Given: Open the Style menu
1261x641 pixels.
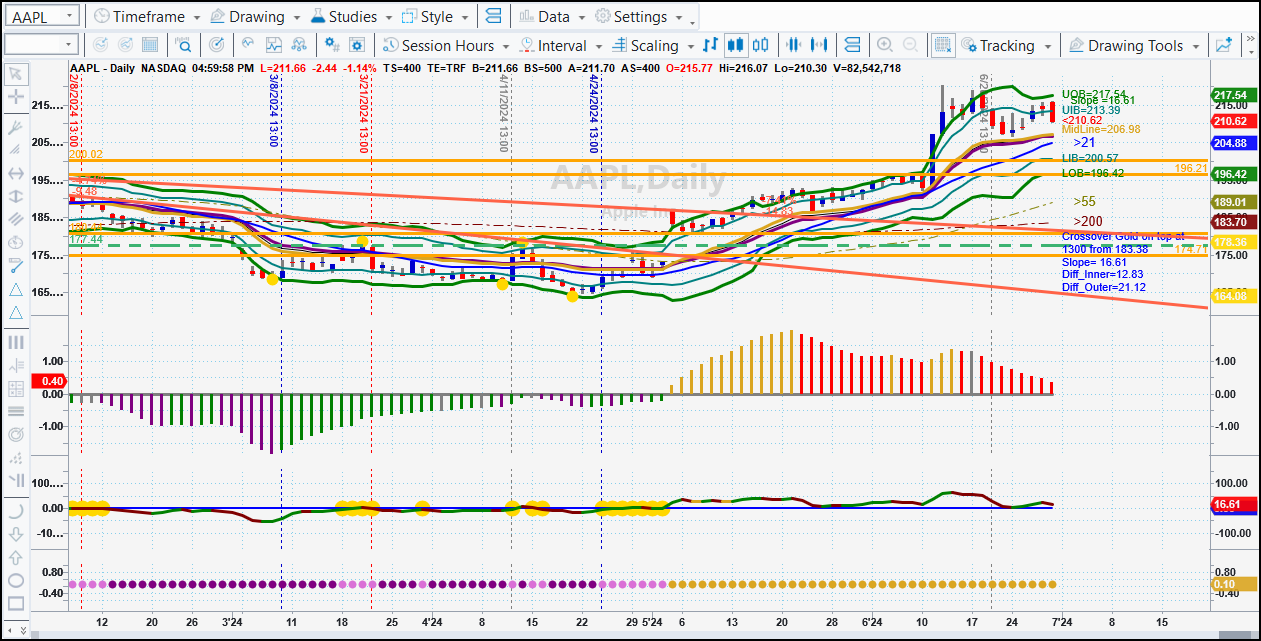Looking at the screenshot, I should (x=434, y=17).
